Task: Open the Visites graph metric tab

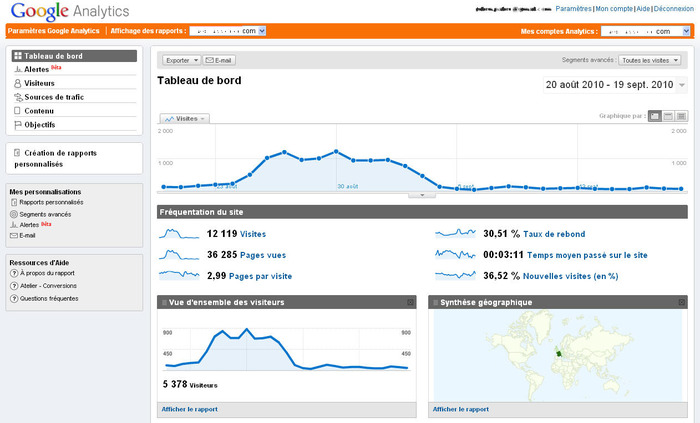Action: (x=184, y=118)
